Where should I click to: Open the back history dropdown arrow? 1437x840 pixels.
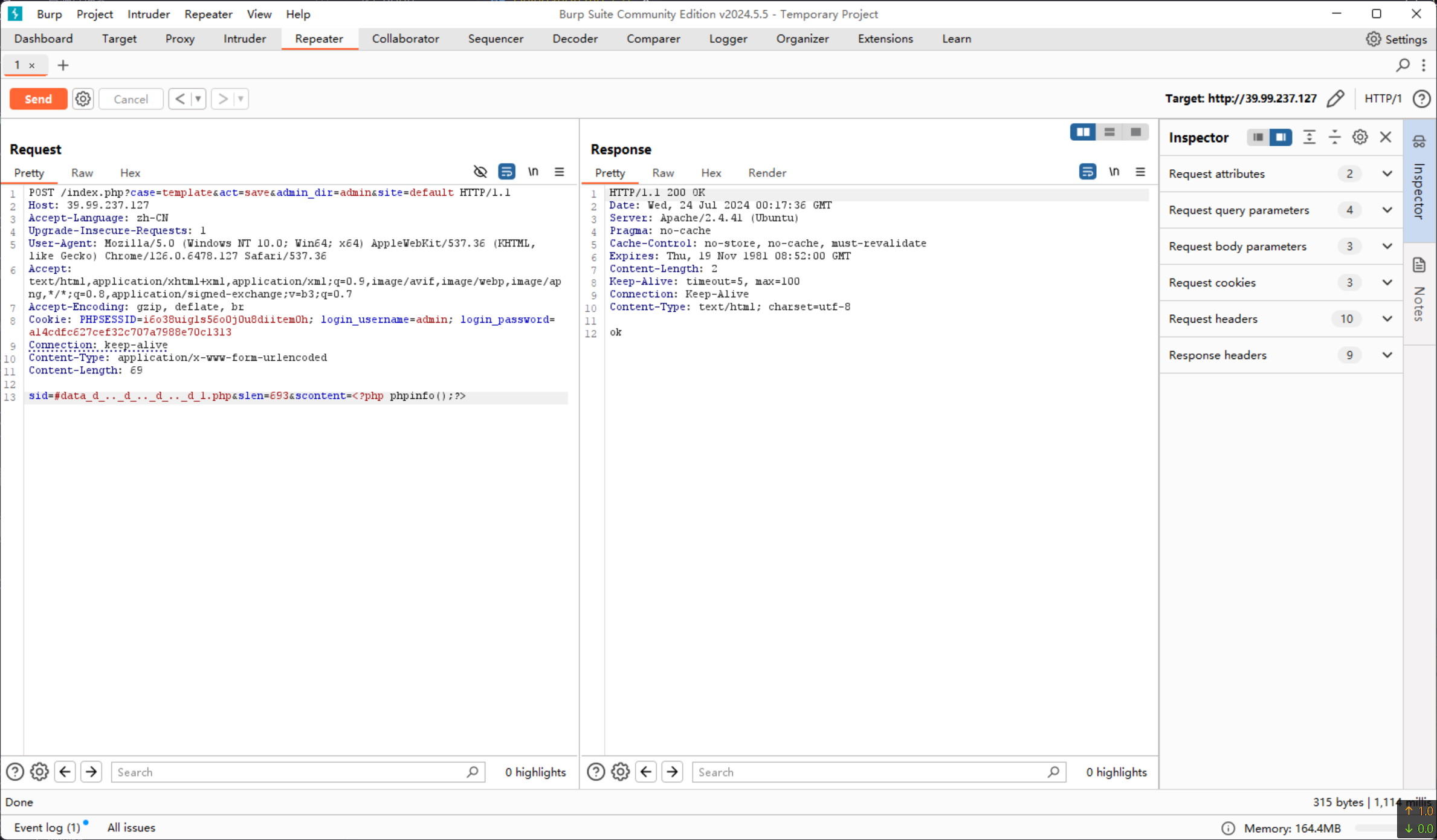click(198, 99)
